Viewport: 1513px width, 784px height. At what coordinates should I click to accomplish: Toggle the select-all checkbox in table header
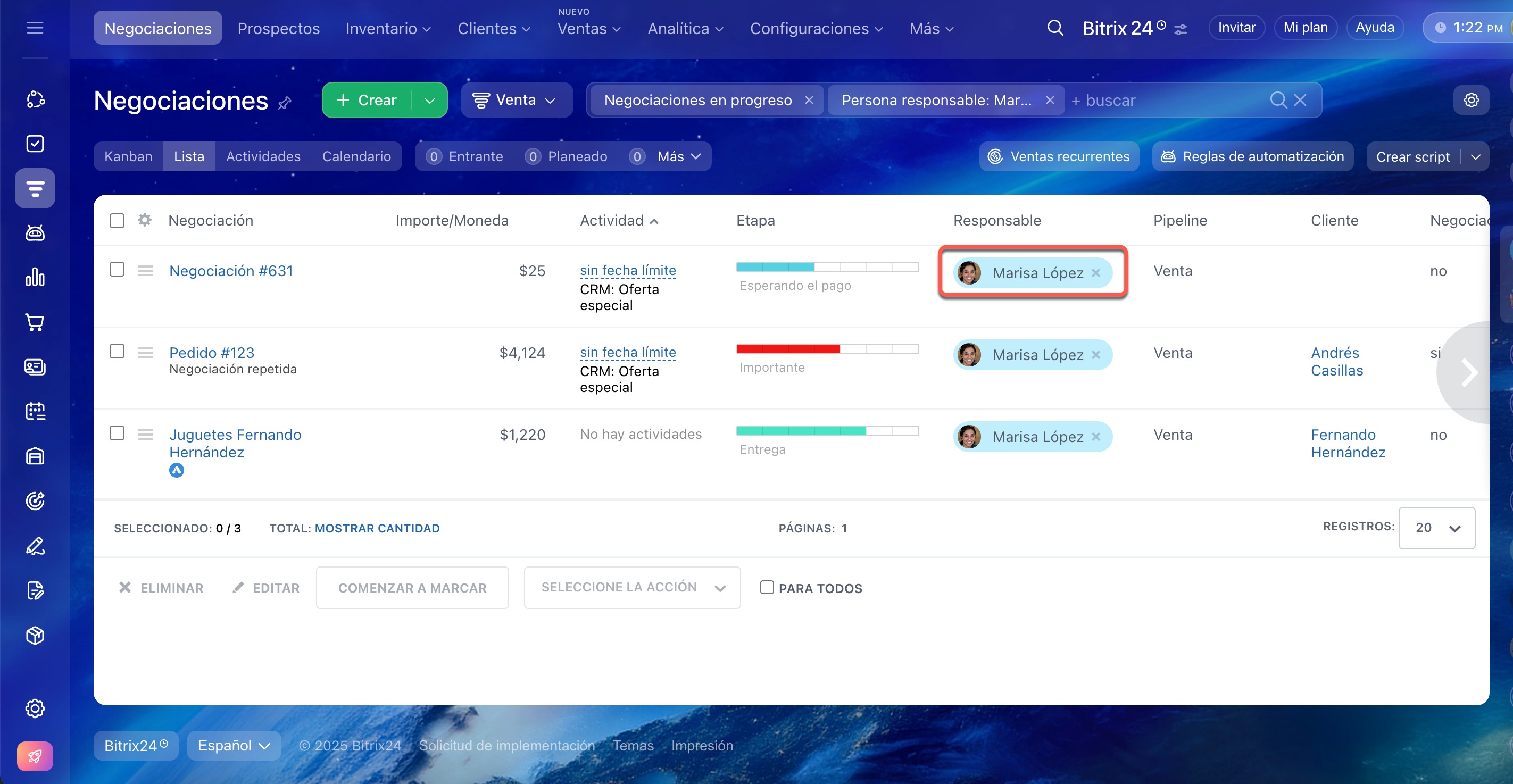[117, 220]
